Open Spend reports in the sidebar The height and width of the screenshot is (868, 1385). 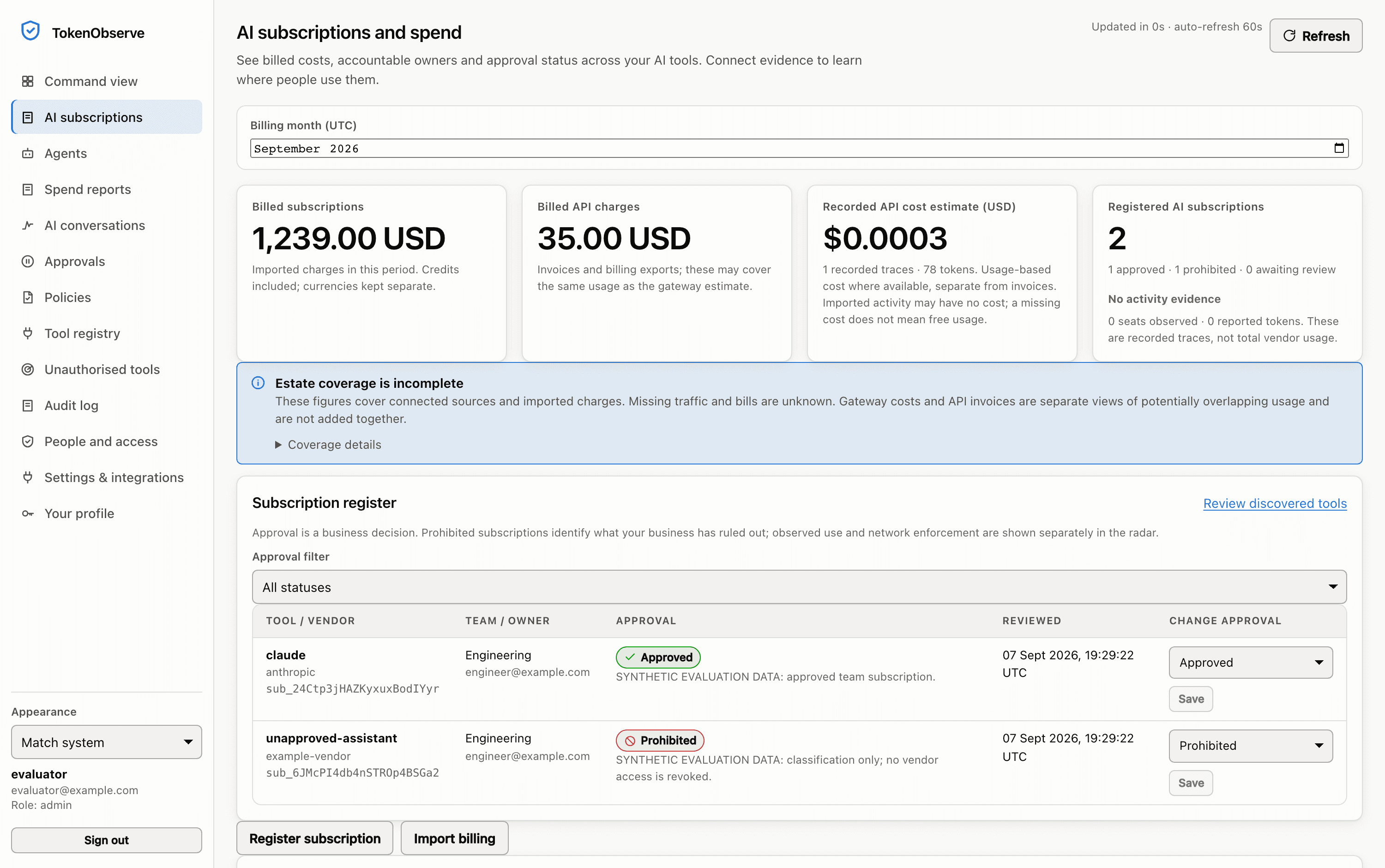coord(107,189)
